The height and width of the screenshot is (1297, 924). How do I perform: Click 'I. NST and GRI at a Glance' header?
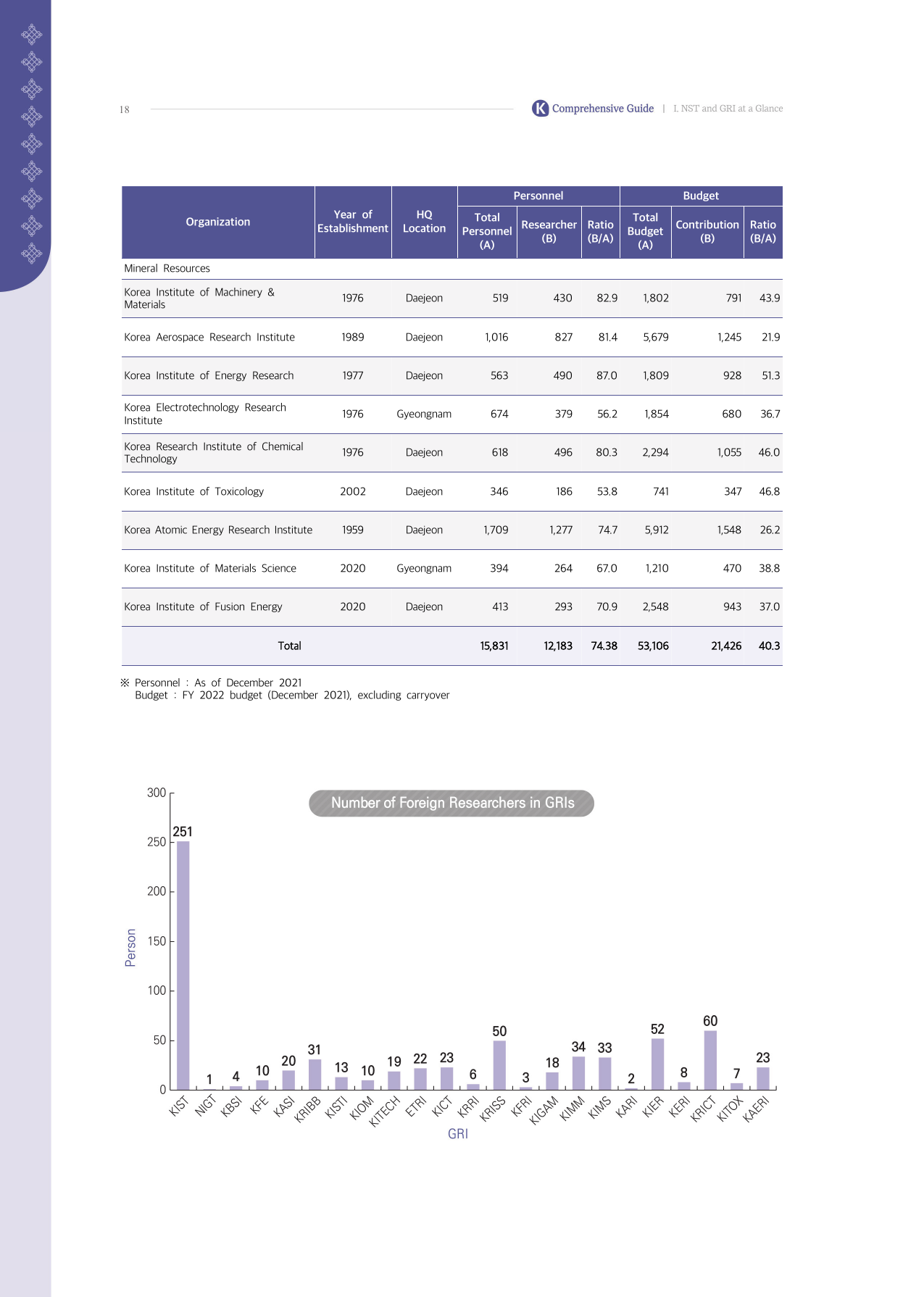point(728,109)
